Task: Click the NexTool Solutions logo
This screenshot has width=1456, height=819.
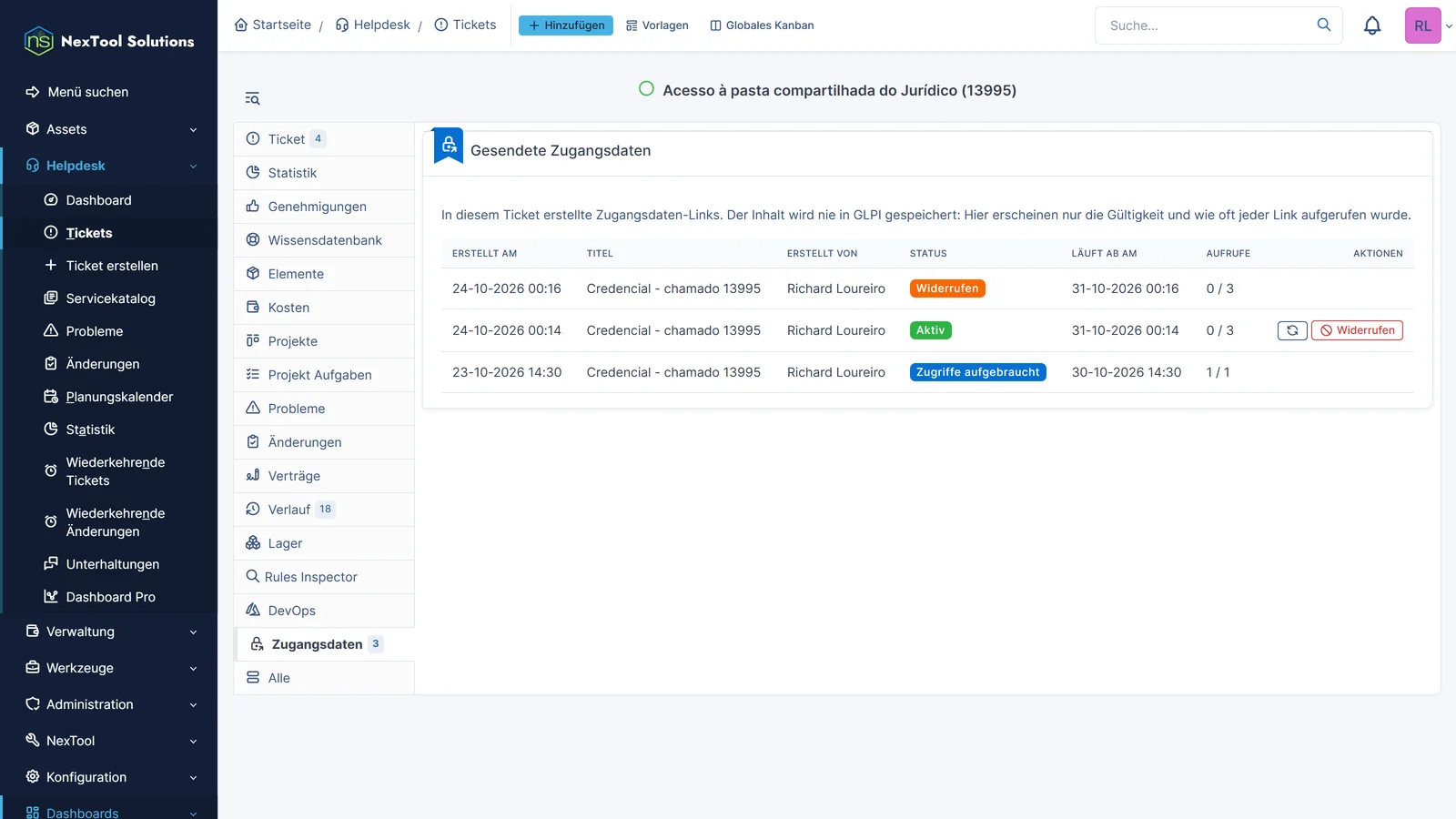Action: tap(109, 41)
